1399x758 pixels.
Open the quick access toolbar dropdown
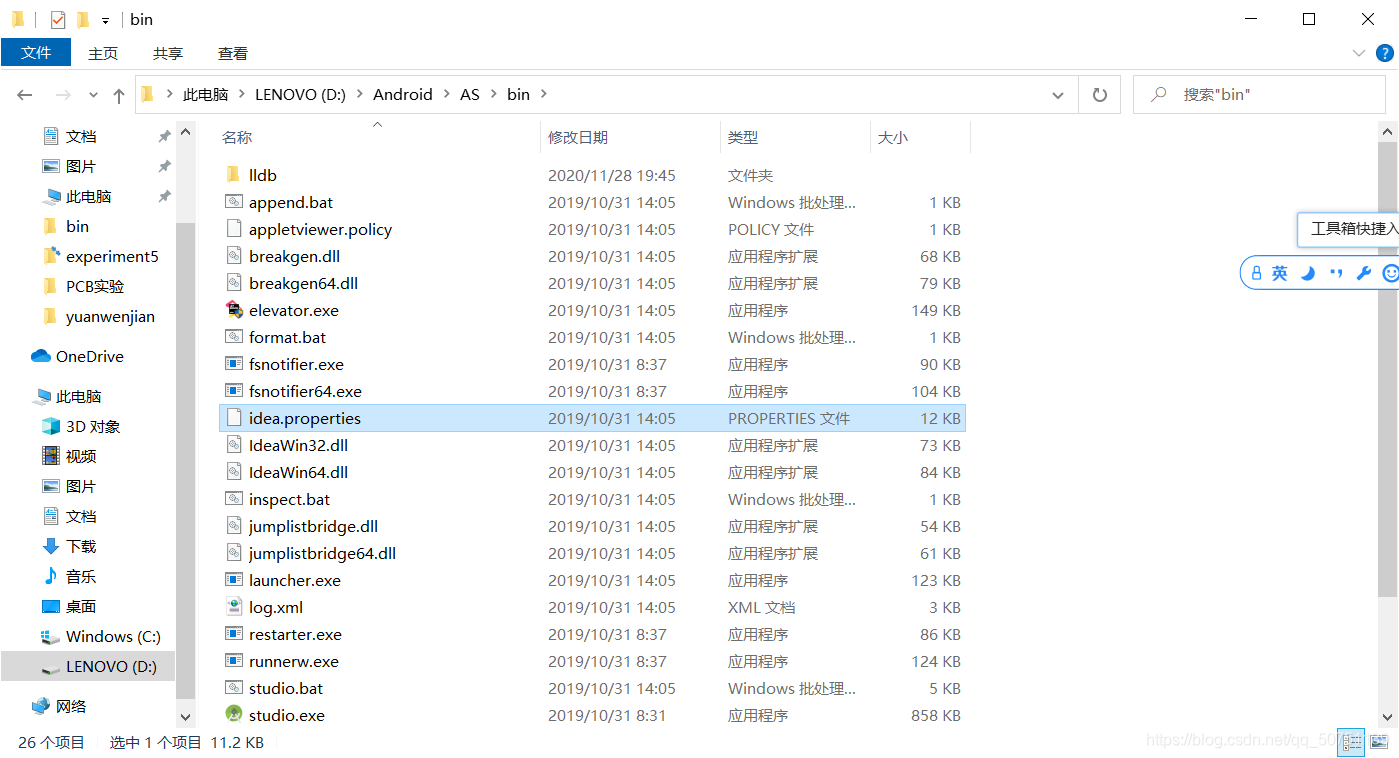(x=105, y=20)
